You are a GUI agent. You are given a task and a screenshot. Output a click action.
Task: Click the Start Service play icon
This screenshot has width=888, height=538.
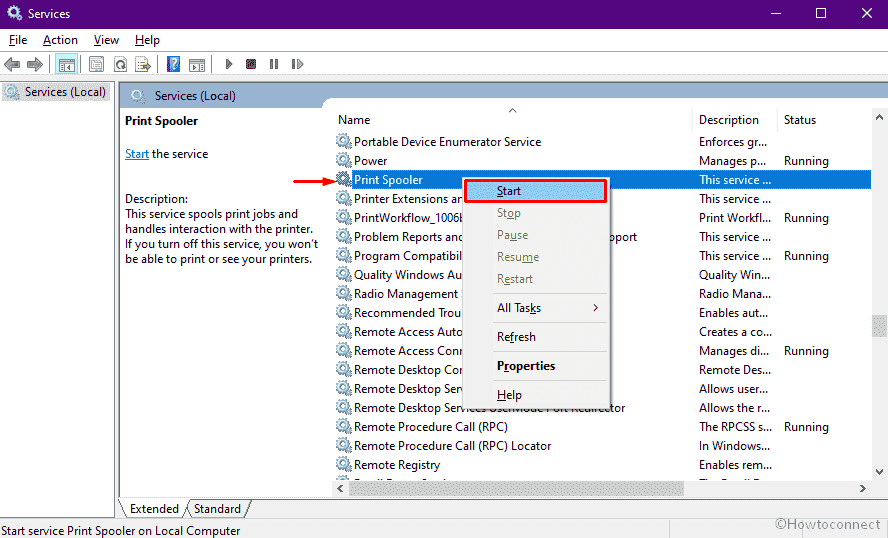click(x=229, y=64)
